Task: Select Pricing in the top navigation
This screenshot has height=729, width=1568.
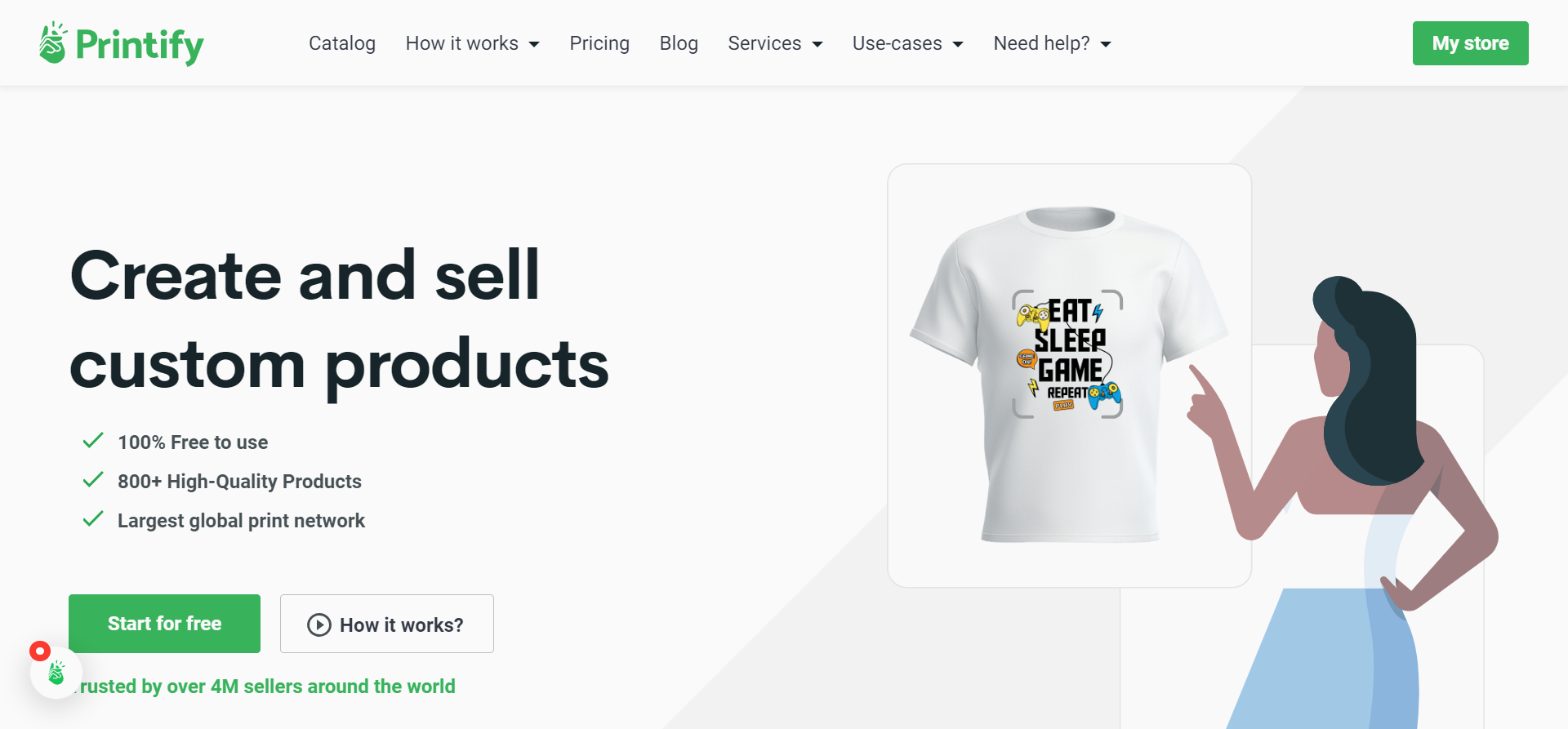Action: click(599, 43)
